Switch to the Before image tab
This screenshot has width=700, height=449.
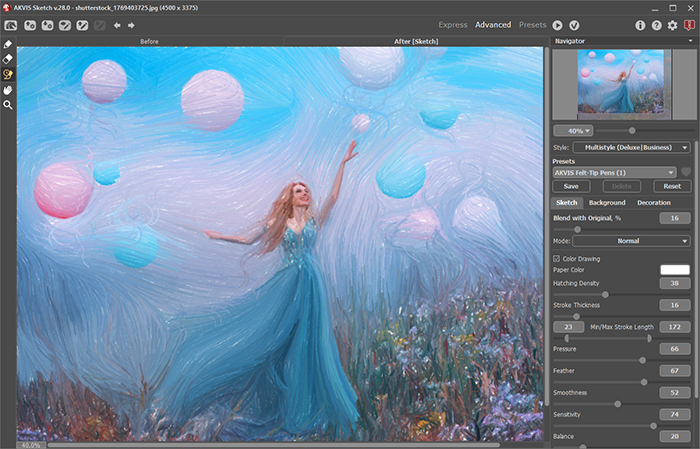[x=150, y=42]
